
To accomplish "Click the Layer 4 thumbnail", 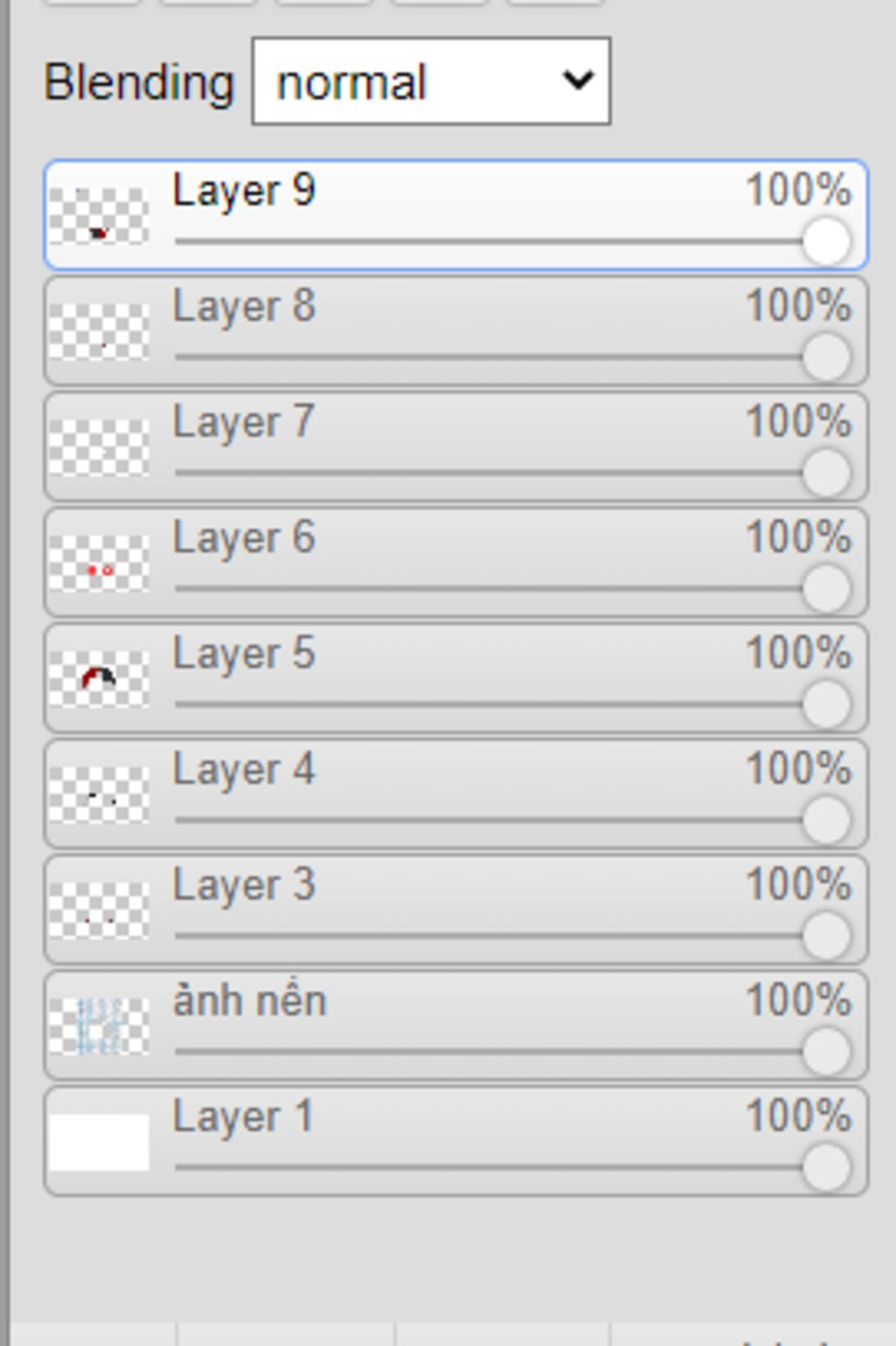I will pyautogui.click(x=99, y=794).
